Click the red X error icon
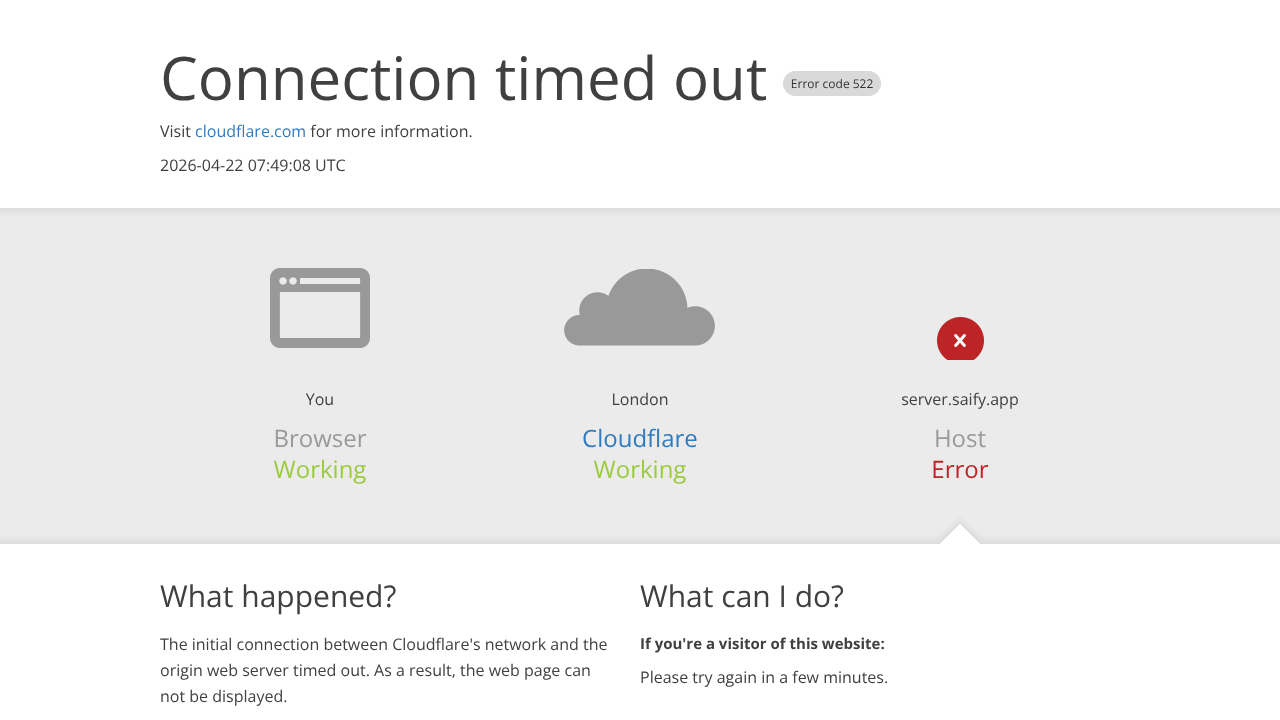Viewport: 1280px width, 720px height. (x=960, y=340)
